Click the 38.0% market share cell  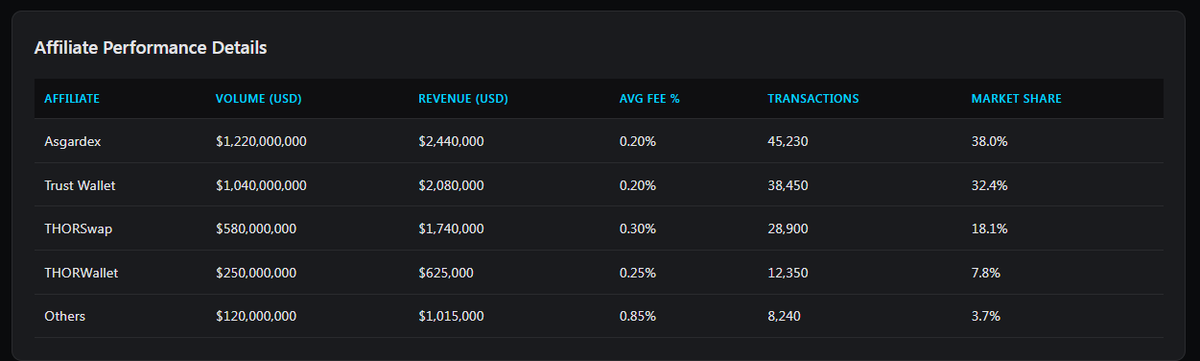tap(989, 142)
